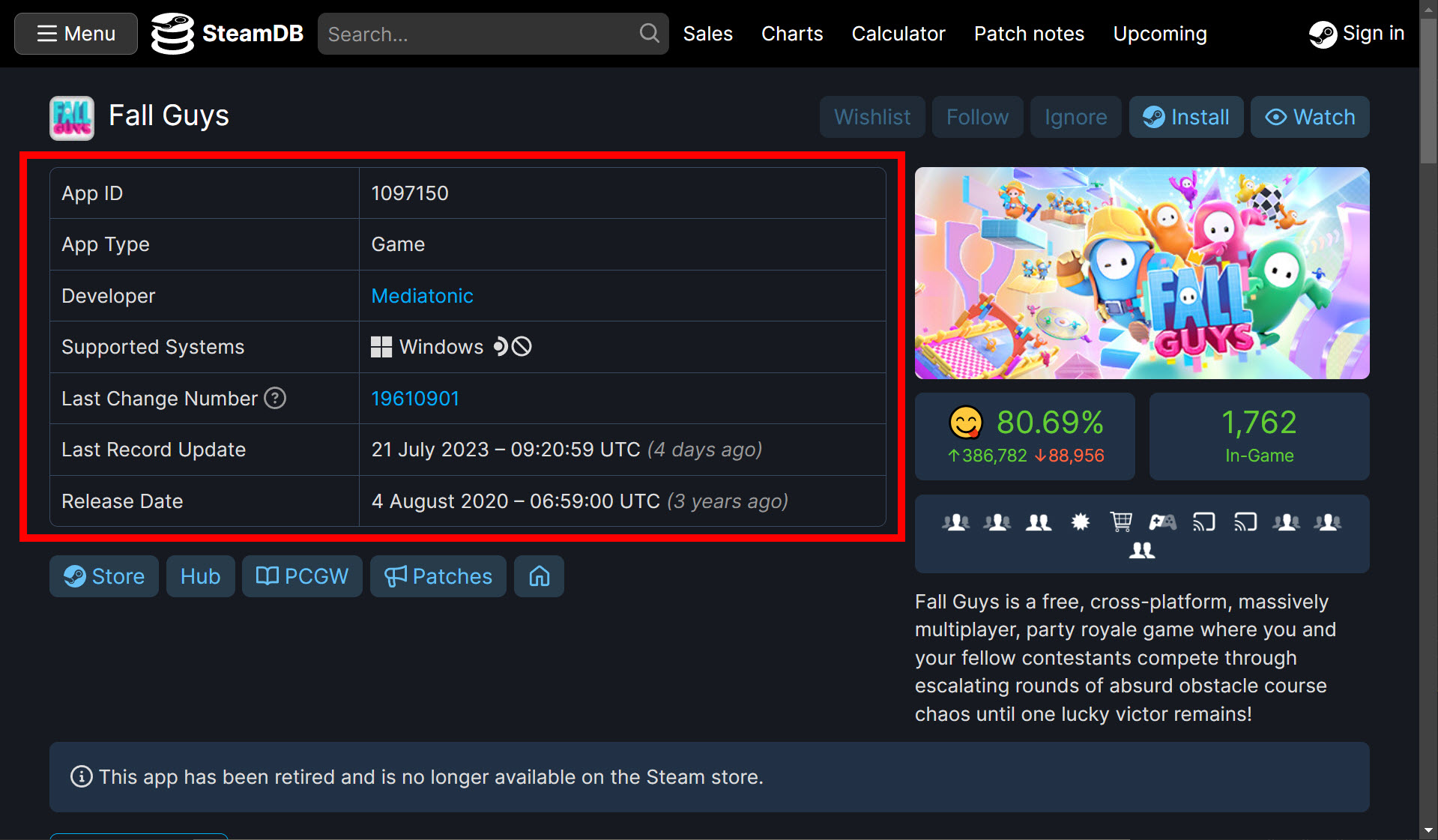This screenshot has height=840, width=1438.
Task: Click the Last Record Update value
Action: 567,450
